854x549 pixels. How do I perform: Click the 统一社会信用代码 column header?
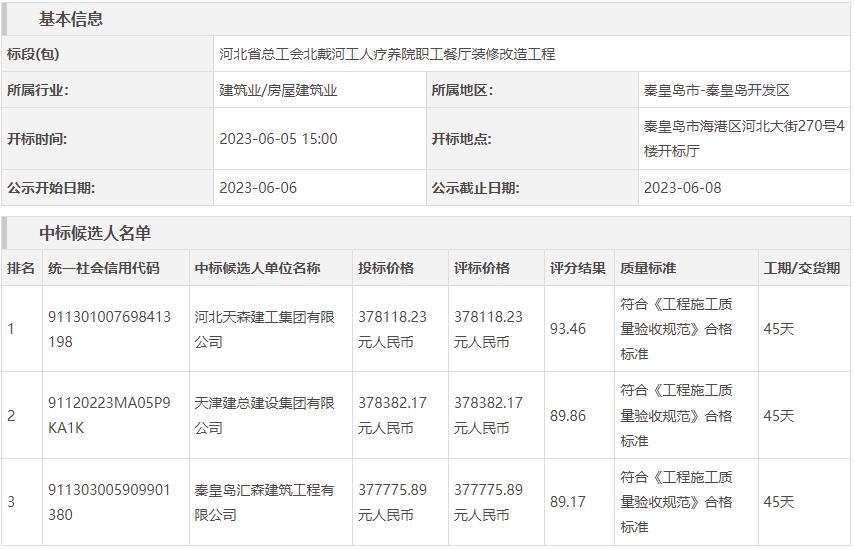(103, 268)
